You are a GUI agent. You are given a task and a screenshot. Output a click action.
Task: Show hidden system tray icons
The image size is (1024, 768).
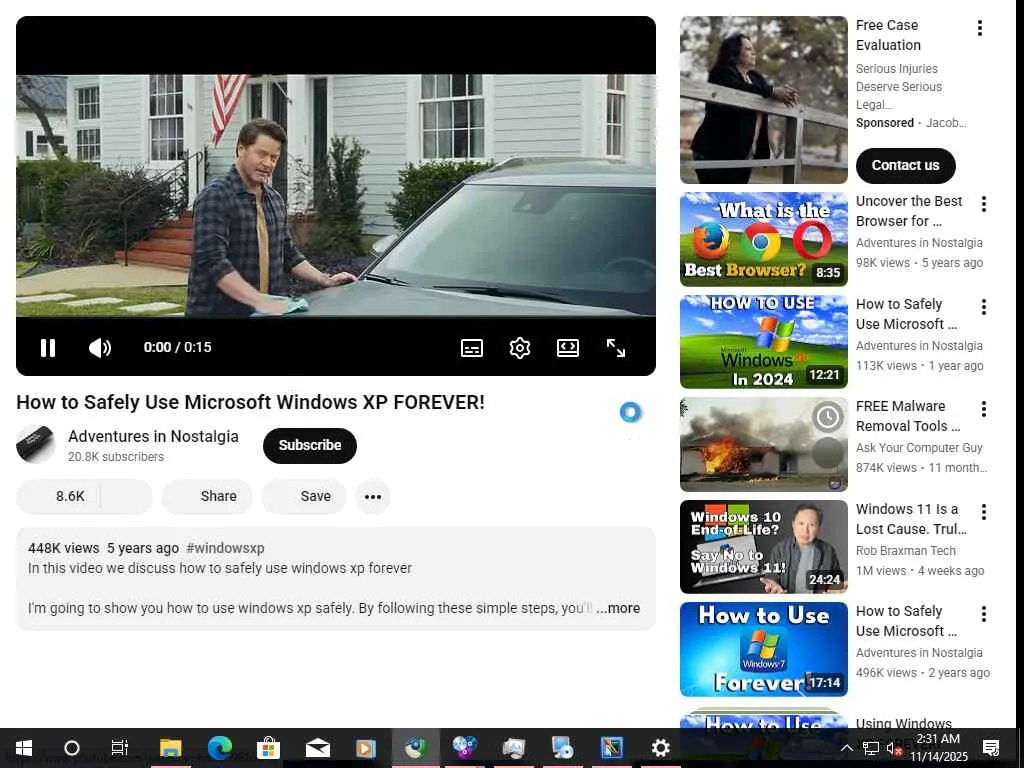coord(846,748)
